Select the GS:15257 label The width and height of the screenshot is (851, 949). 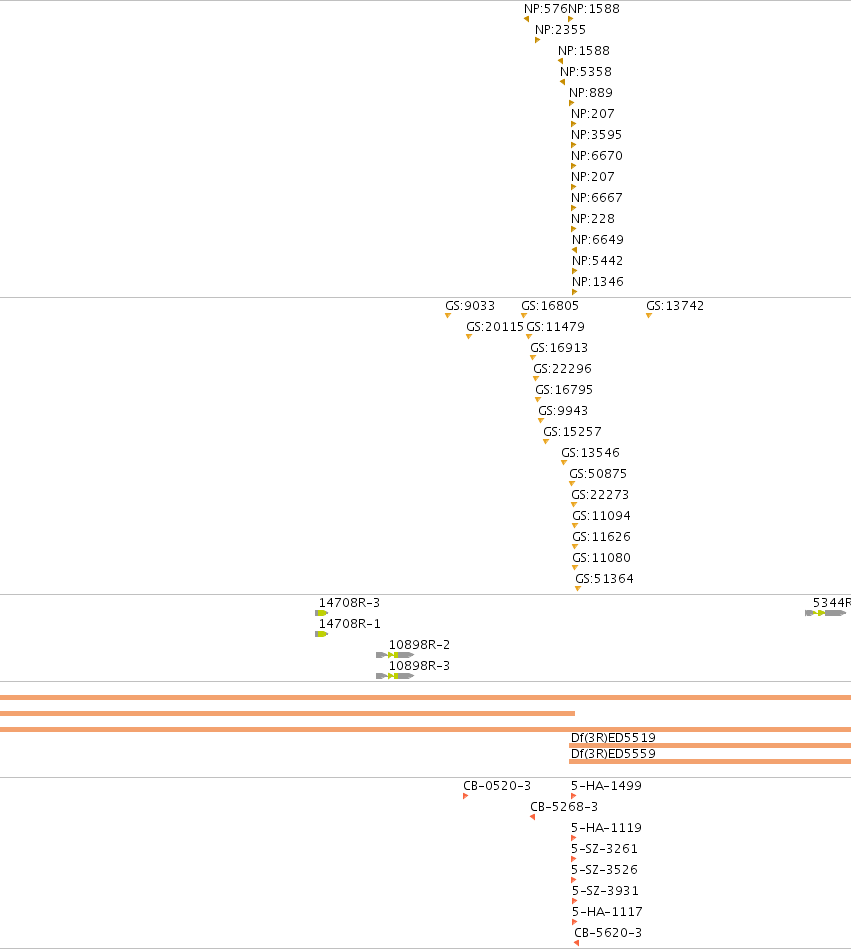coord(573,432)
